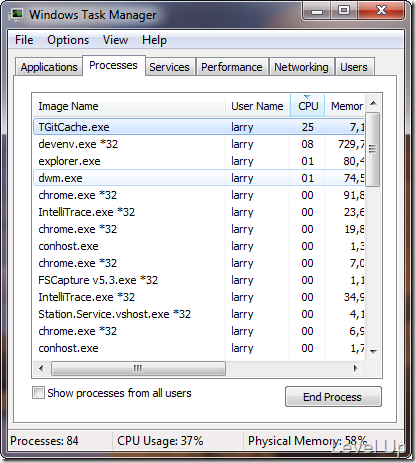Switch to the Services tab
The image size is (416, 463).
tap(169, 67)
